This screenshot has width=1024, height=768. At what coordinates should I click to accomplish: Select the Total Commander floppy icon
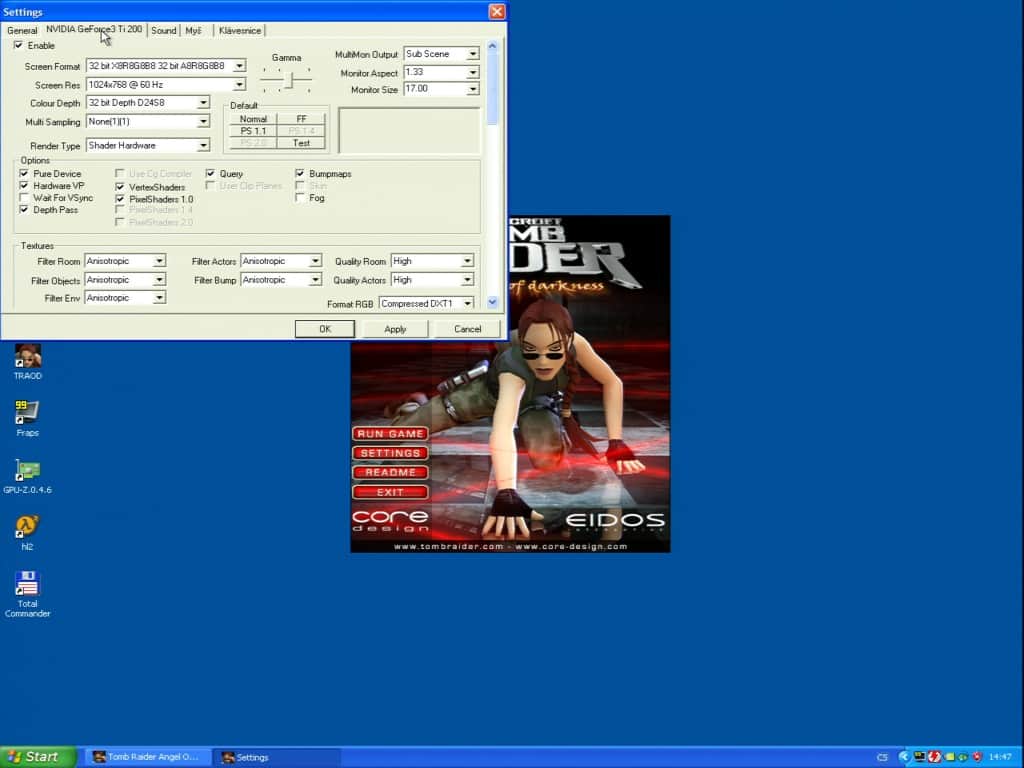(27, 584)
